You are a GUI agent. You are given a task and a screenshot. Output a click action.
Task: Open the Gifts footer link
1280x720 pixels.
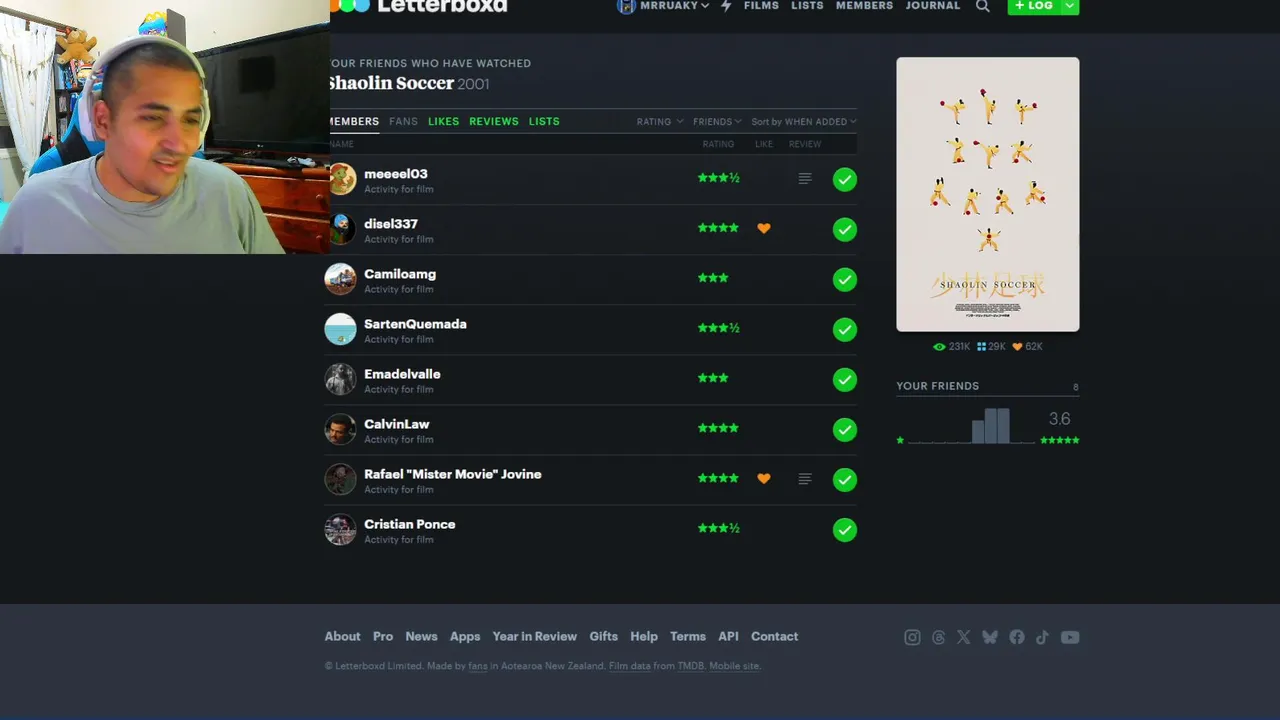tap(603, 637)
